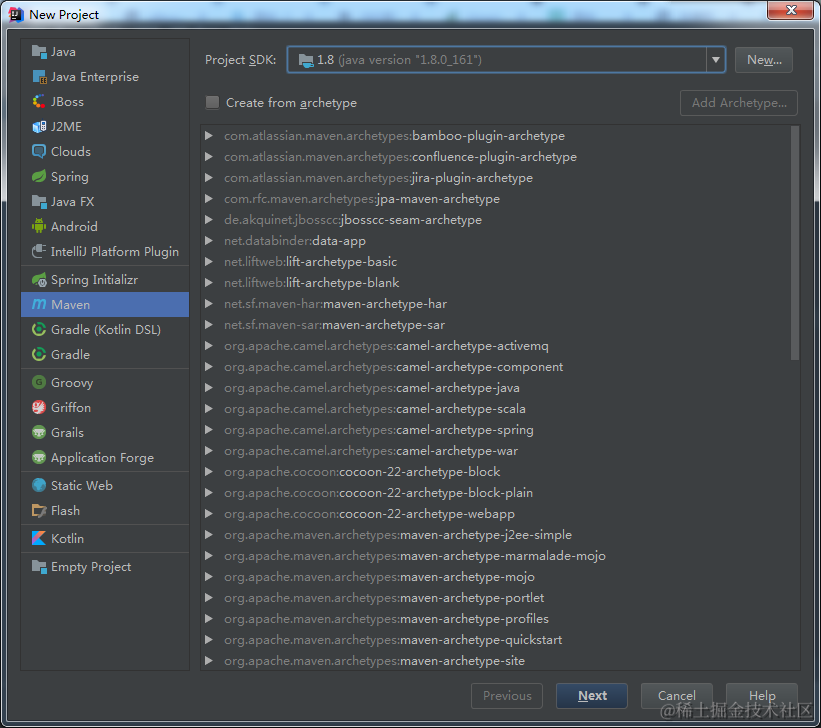Choose the Grails icon
The image size is (821, 728).
click(39, 433)
